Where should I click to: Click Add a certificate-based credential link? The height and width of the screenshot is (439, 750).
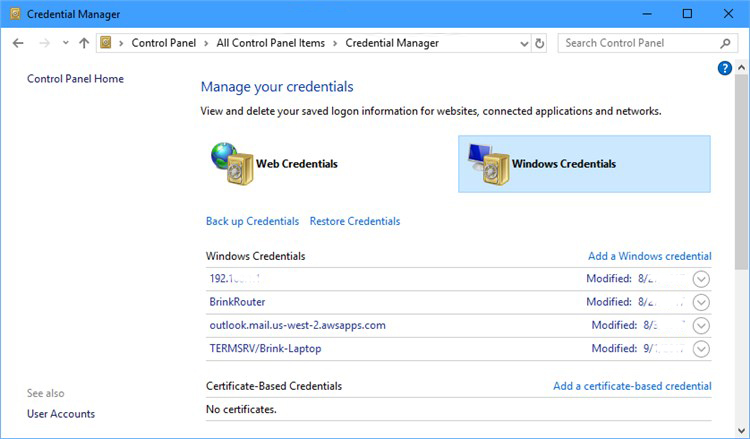[x=632, y=386]
